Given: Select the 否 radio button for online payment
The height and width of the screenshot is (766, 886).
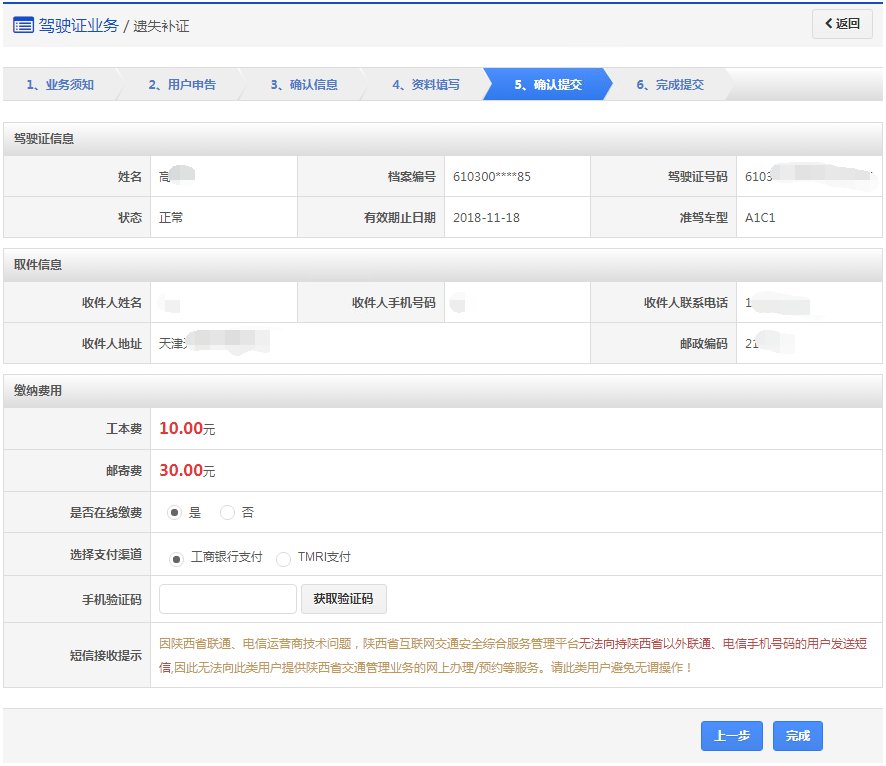Looking at the screenshot, I should coord(228,512).
